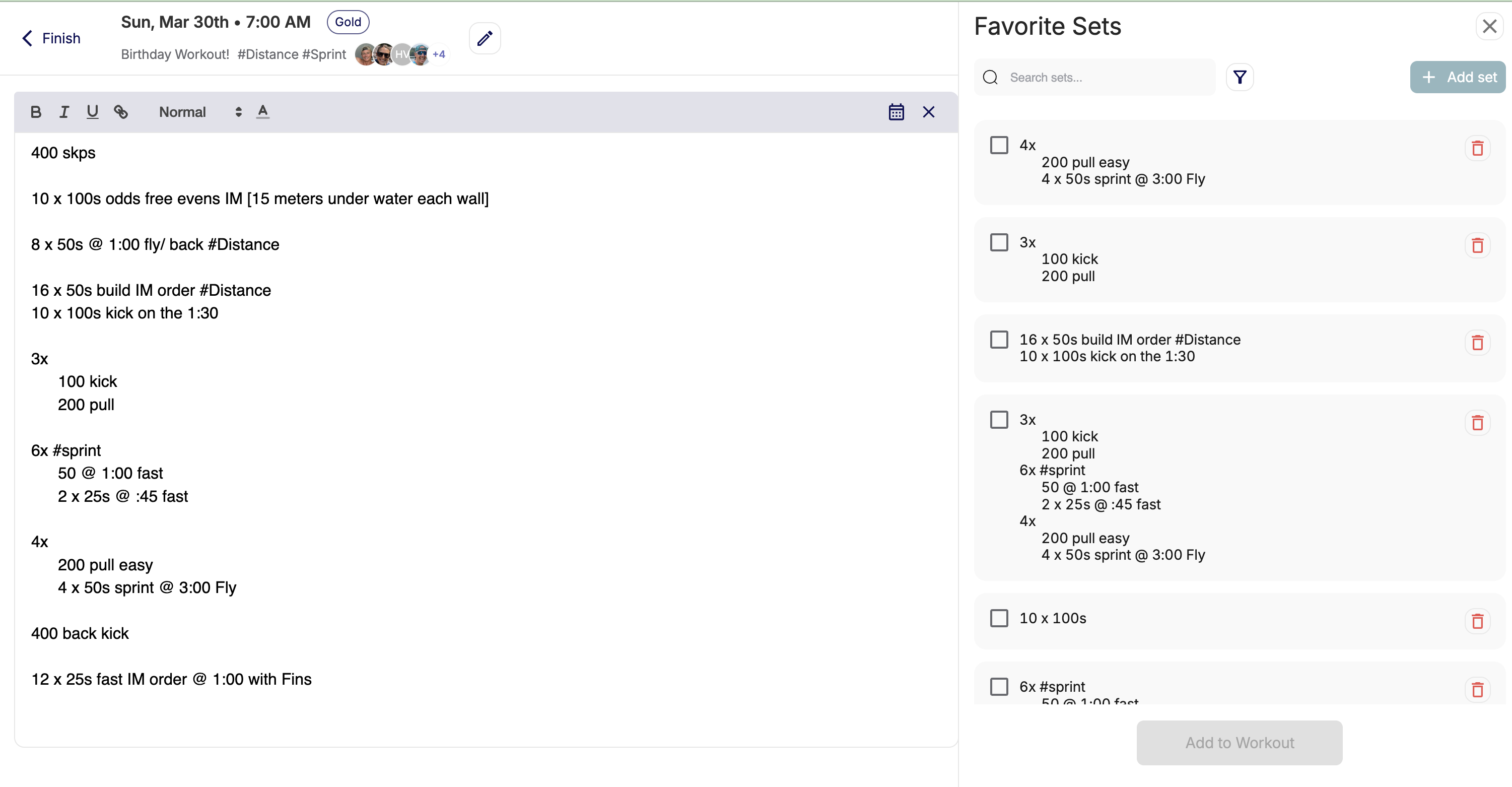Viewport: 1512px width, 787px height.
Task: Go back using the Finish link
Action: coord(52,39)
